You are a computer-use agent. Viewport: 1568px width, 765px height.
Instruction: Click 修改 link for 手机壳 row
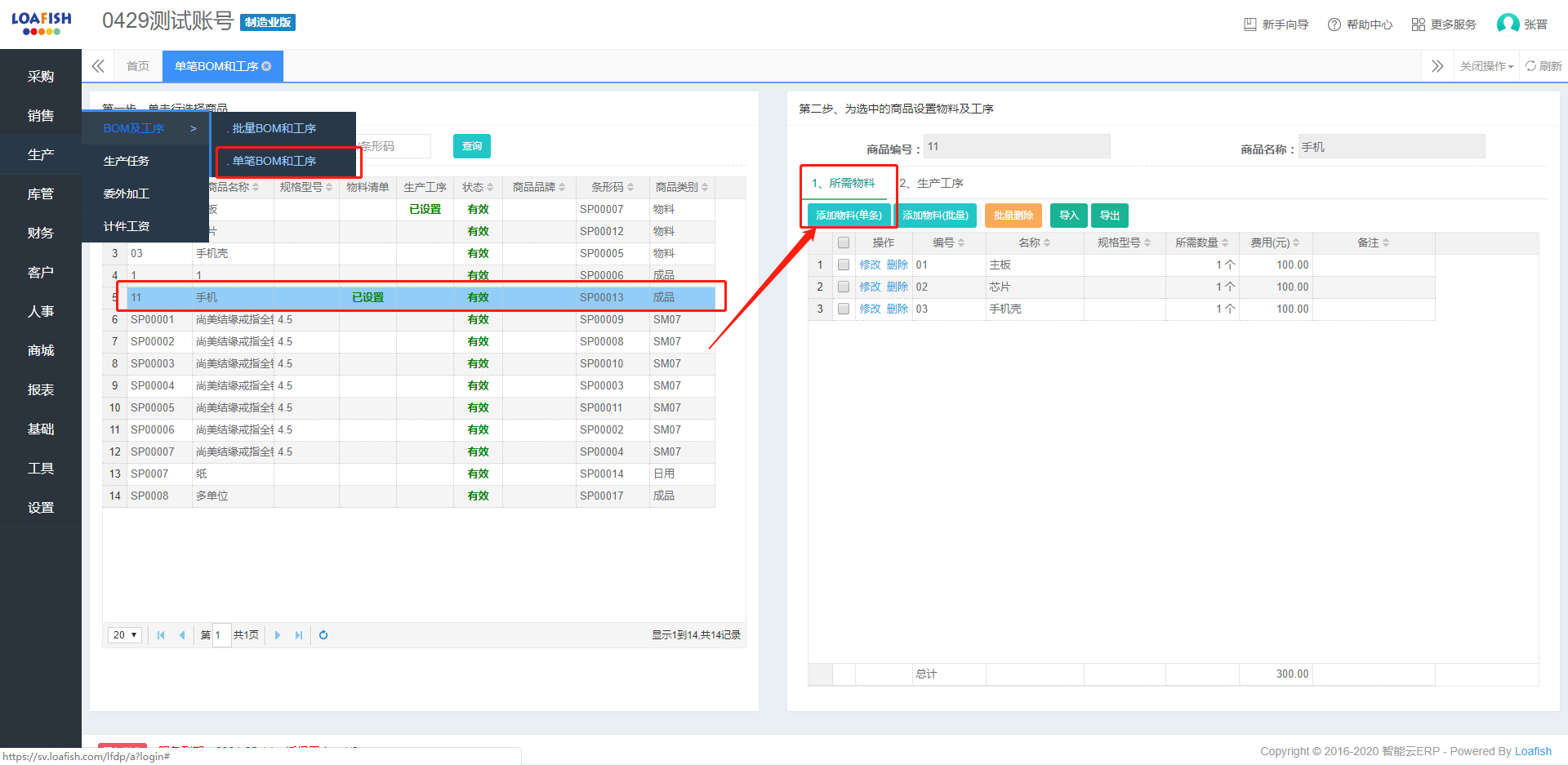(871, 309)
